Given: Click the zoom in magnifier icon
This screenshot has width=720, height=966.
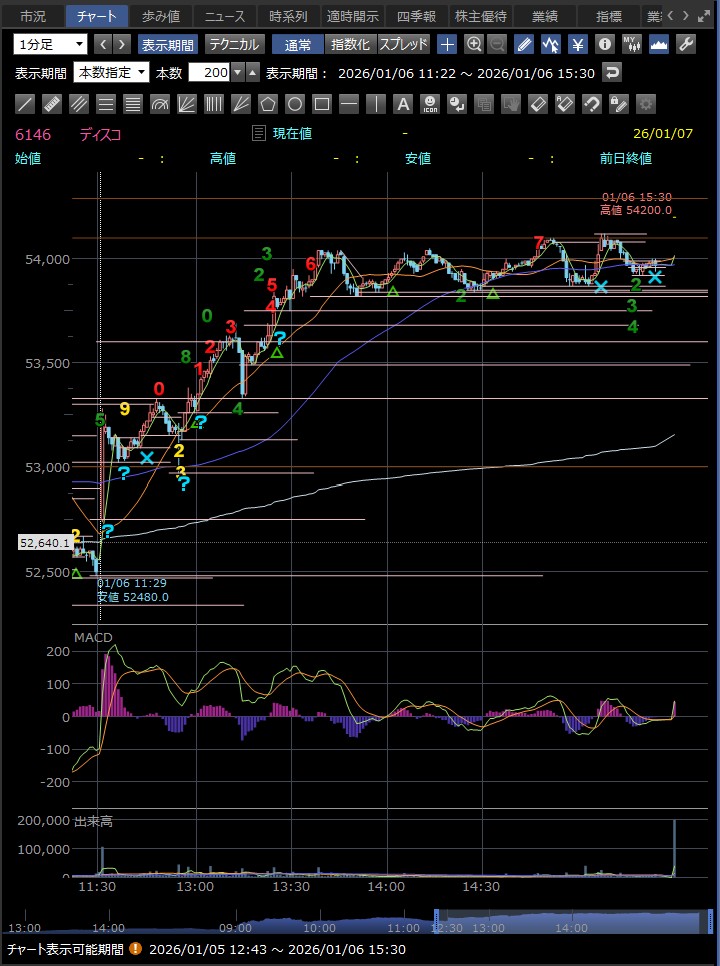Looking at the screenshot, I should click(474, 44).
